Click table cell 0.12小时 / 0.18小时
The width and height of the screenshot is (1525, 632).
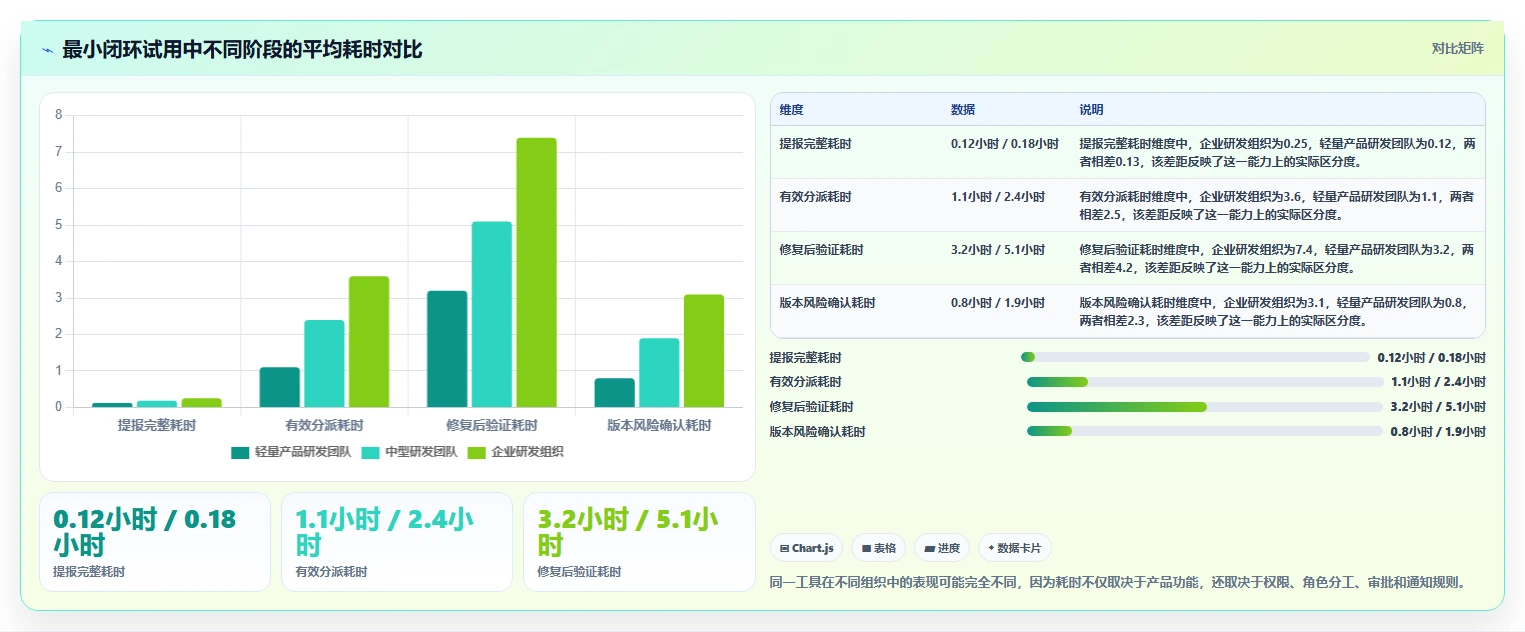[x=1005, y=144]
